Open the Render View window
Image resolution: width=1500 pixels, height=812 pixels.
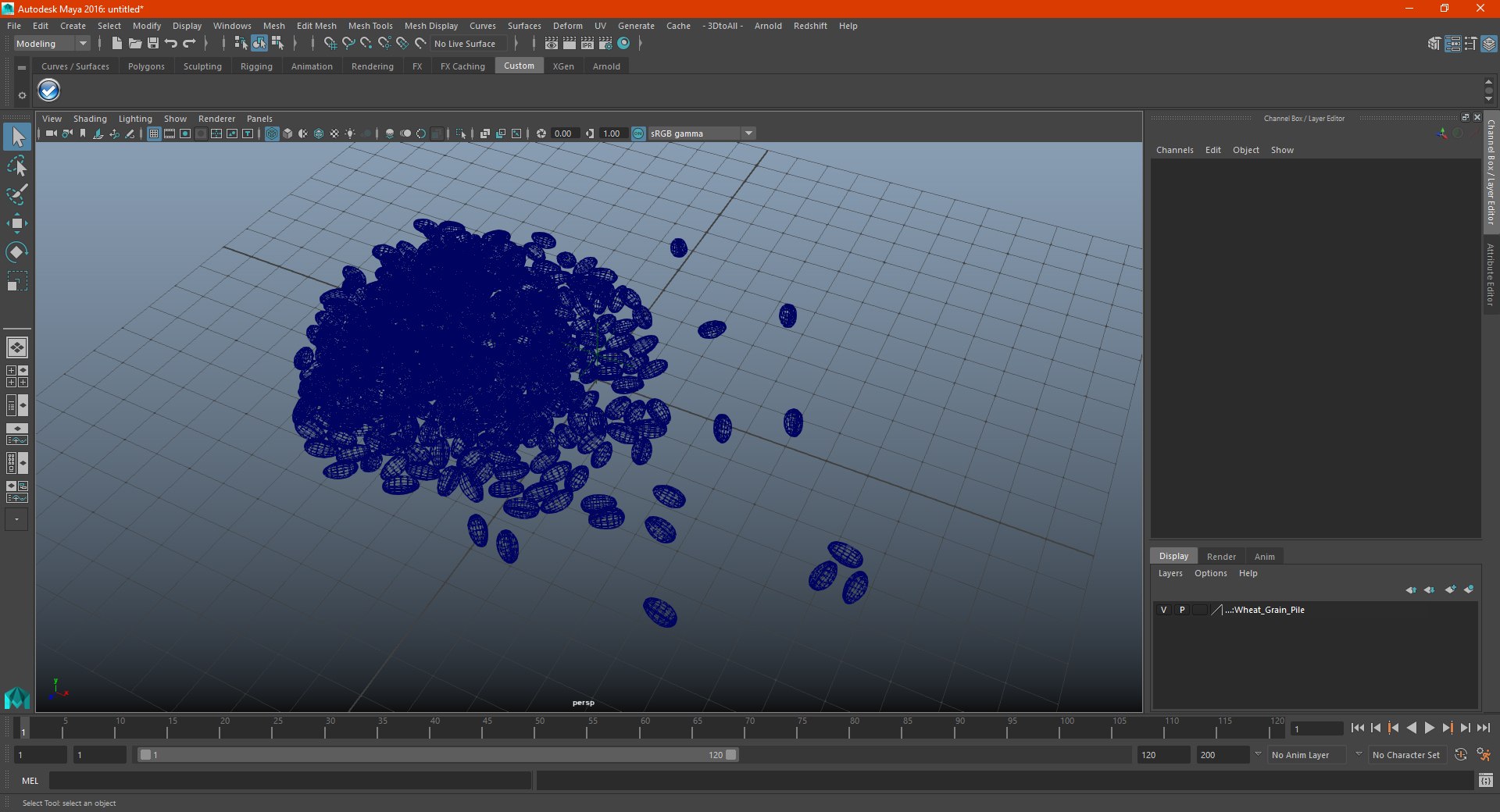552,44
